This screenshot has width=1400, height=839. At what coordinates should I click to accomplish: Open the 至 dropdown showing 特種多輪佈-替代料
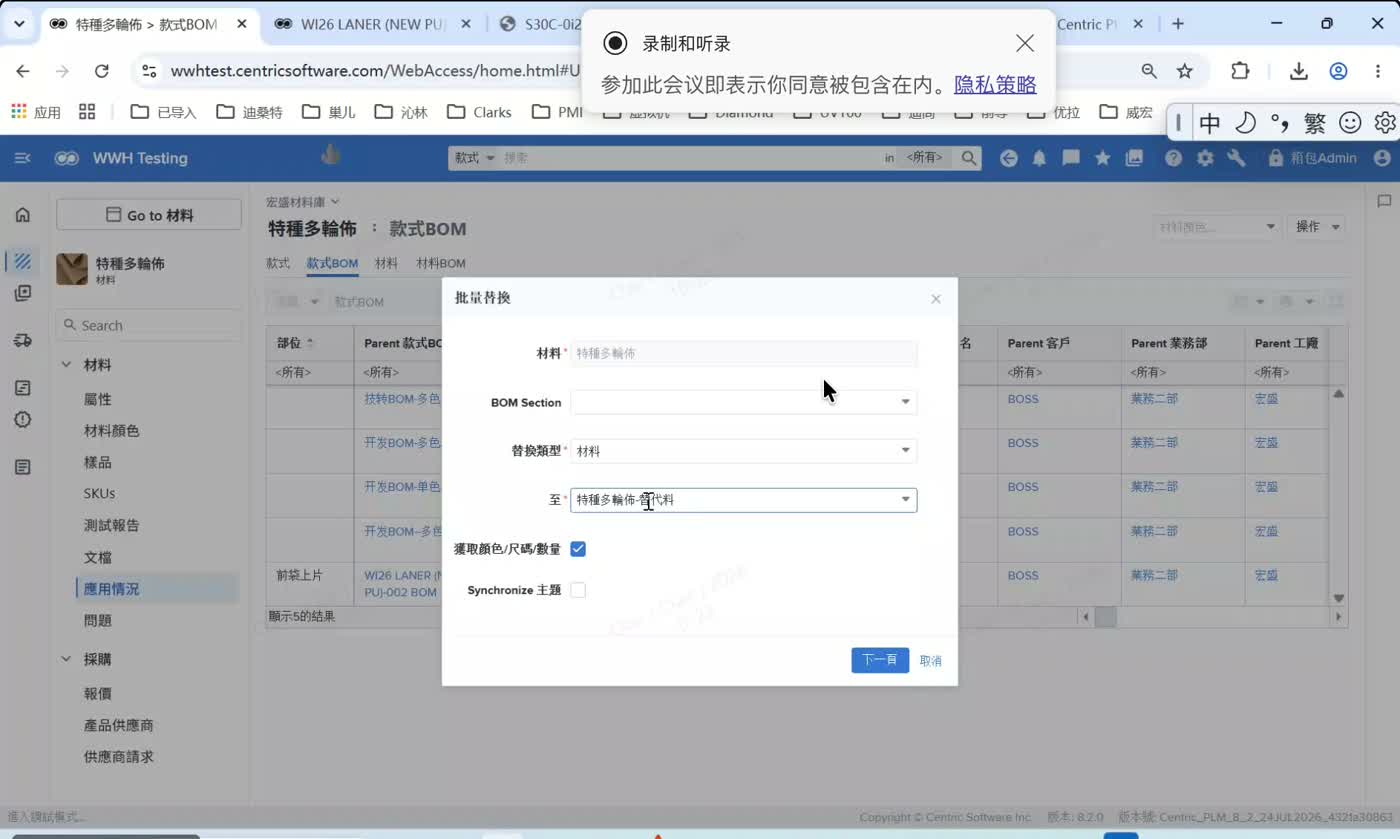pyautogui.click(x=743, y=500)
